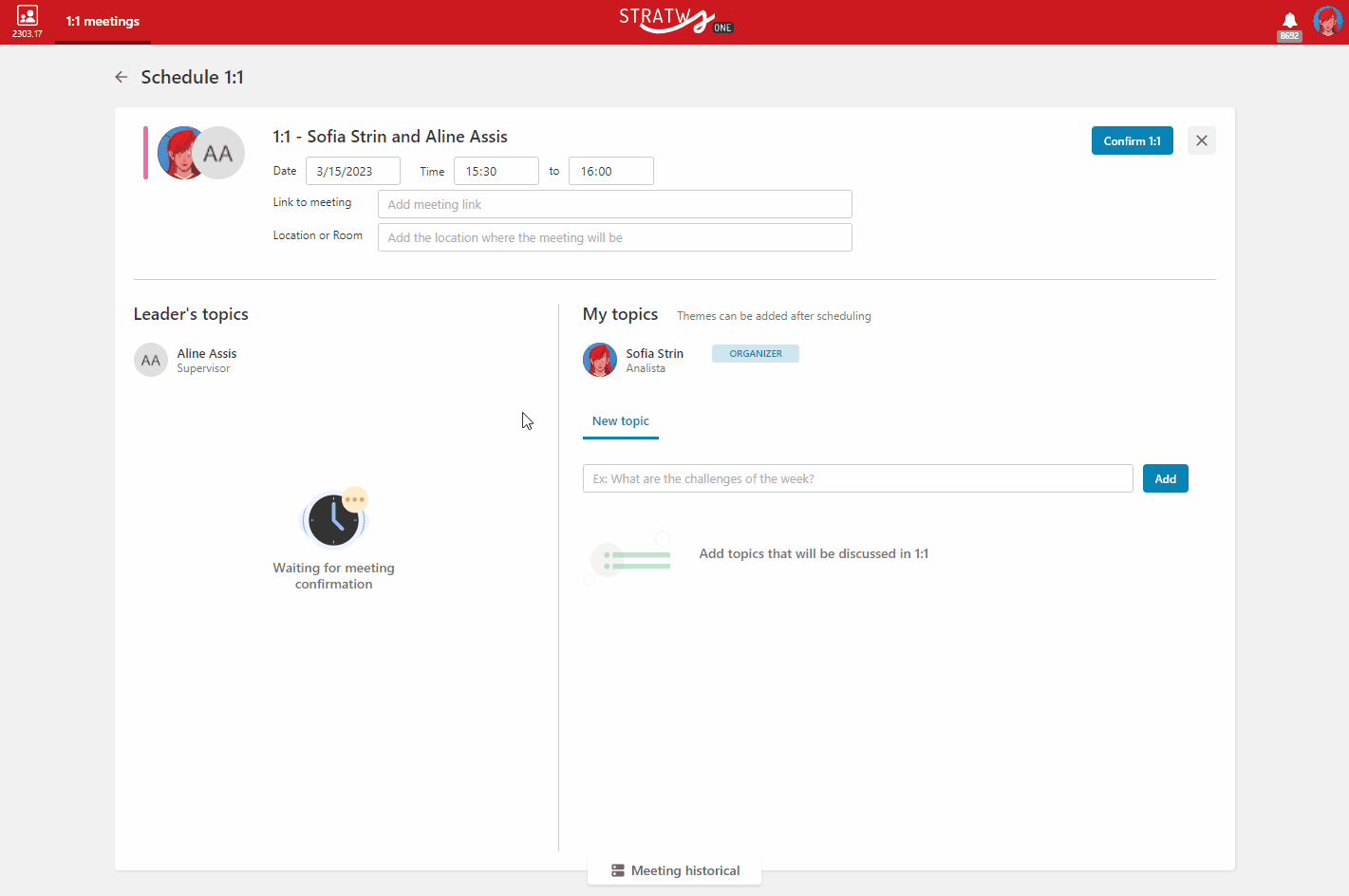Click Sofia Strin's avatar in meeting header
Image resolution: width=1349 pixels, height=896 pixels.
tap(178, 153)
